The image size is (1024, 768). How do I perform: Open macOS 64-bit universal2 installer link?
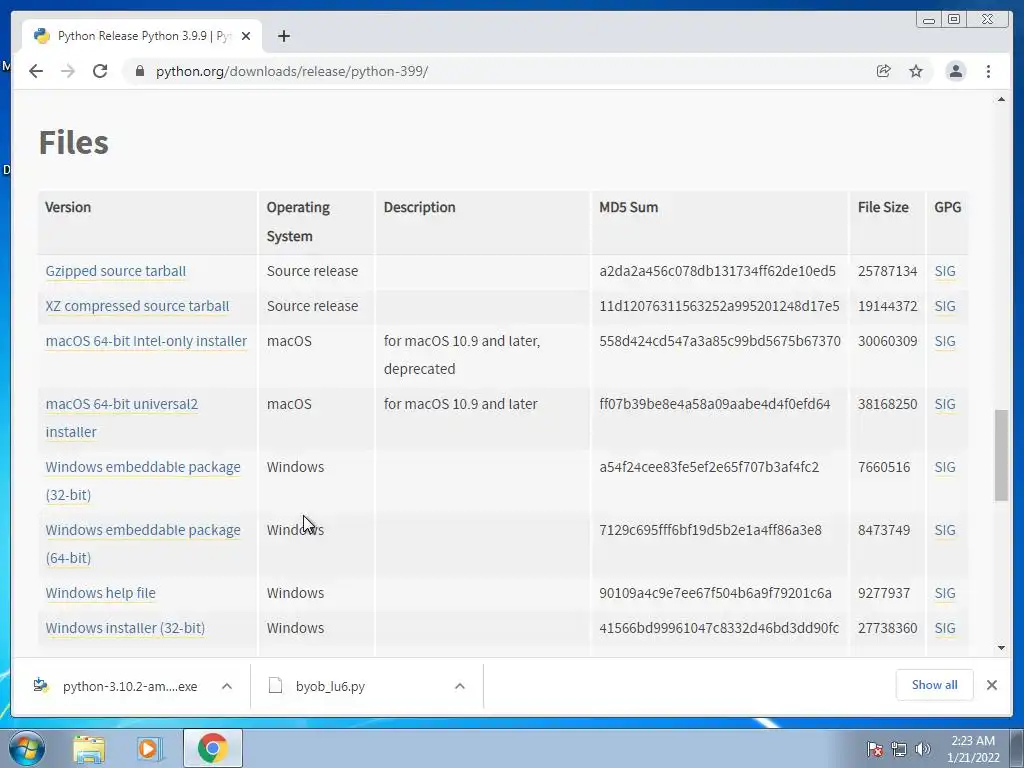click(121, 418)
